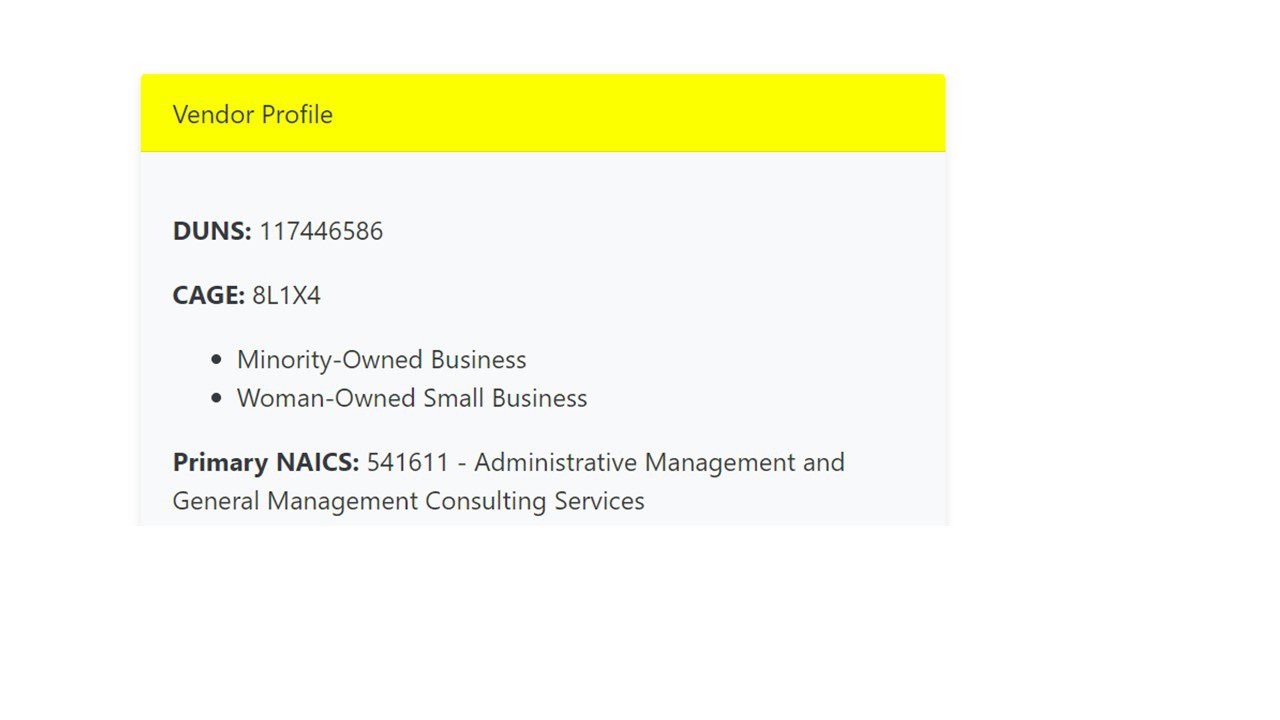
Task: Click the bullet before Woman-Owned Small Business
Action: click(217, 398)
